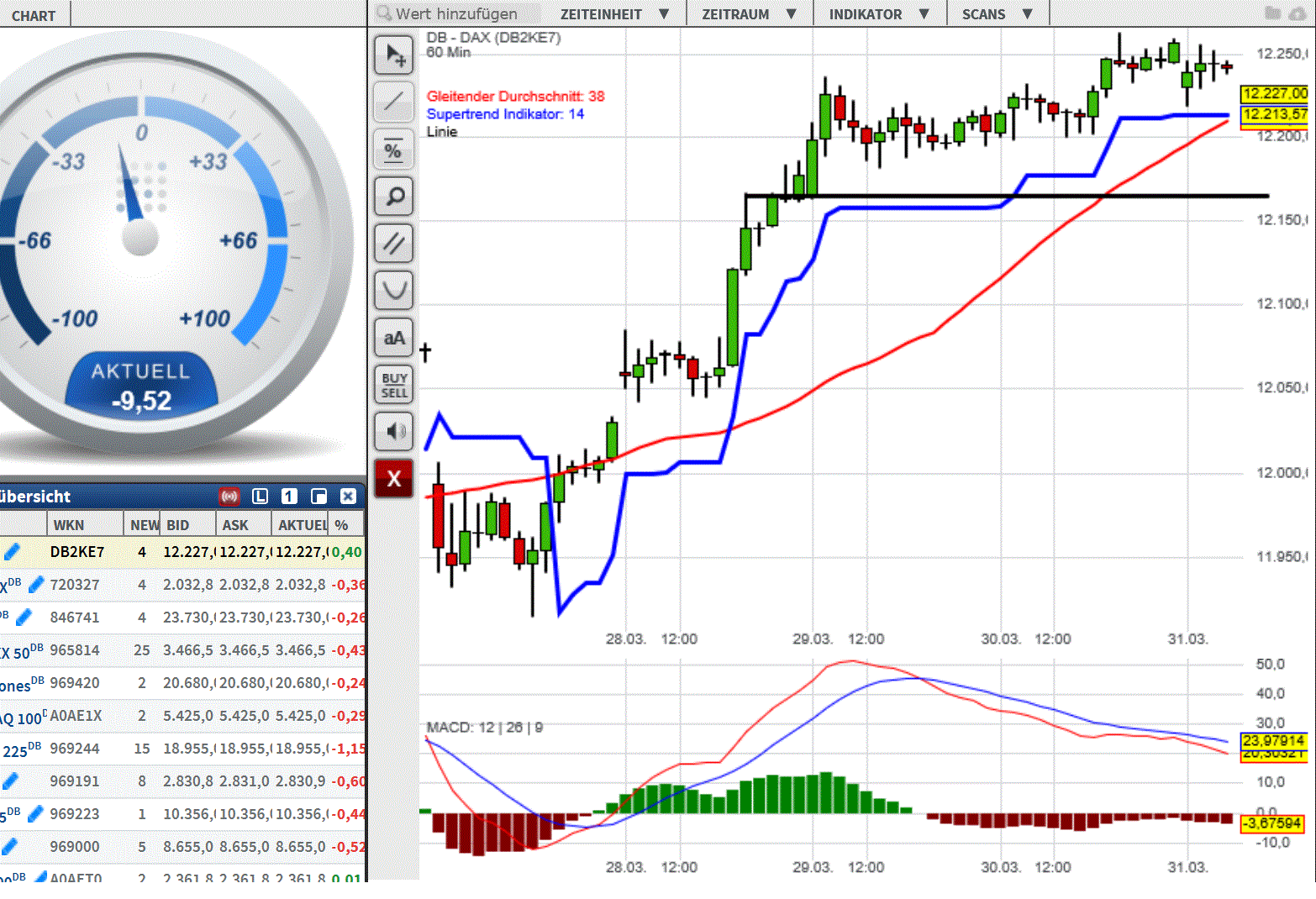The image size is (1316, 899).
Task: Click the edit pencil beside DB2KE7
Action: (12, 551)
